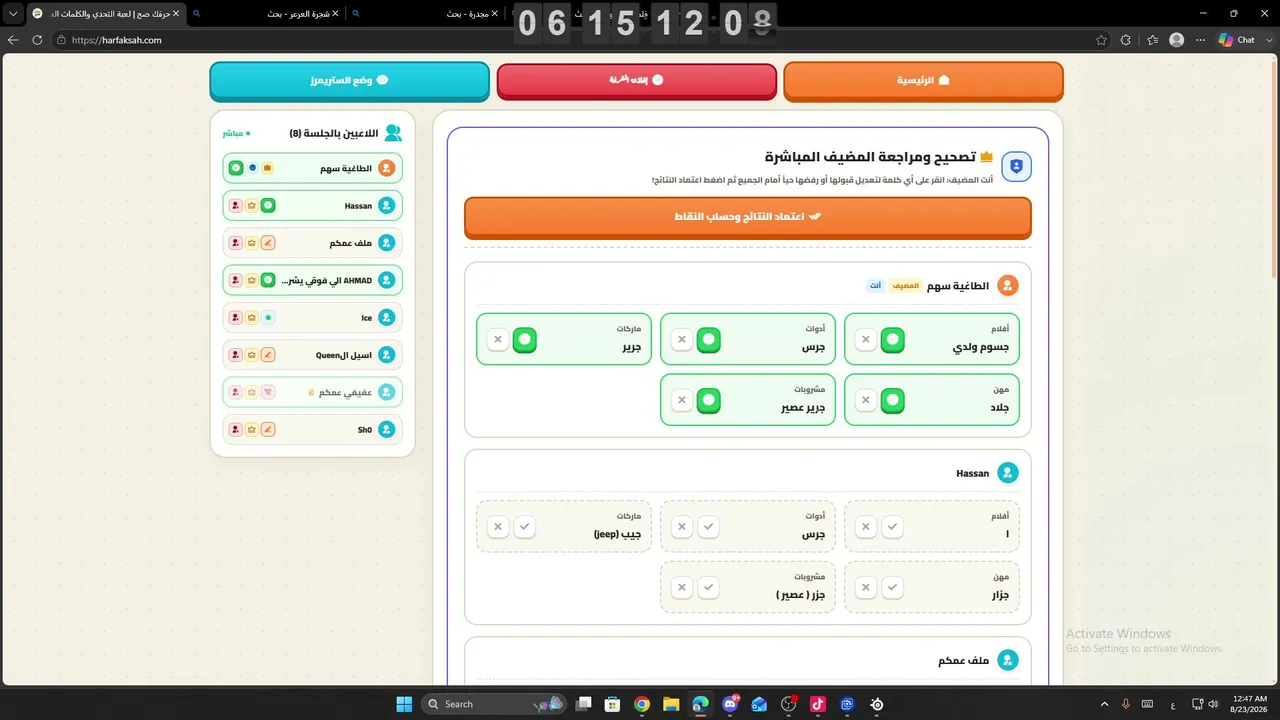Click ملف عمكم review card heading
The image size is (1280, 720).
tap(963, 660)
